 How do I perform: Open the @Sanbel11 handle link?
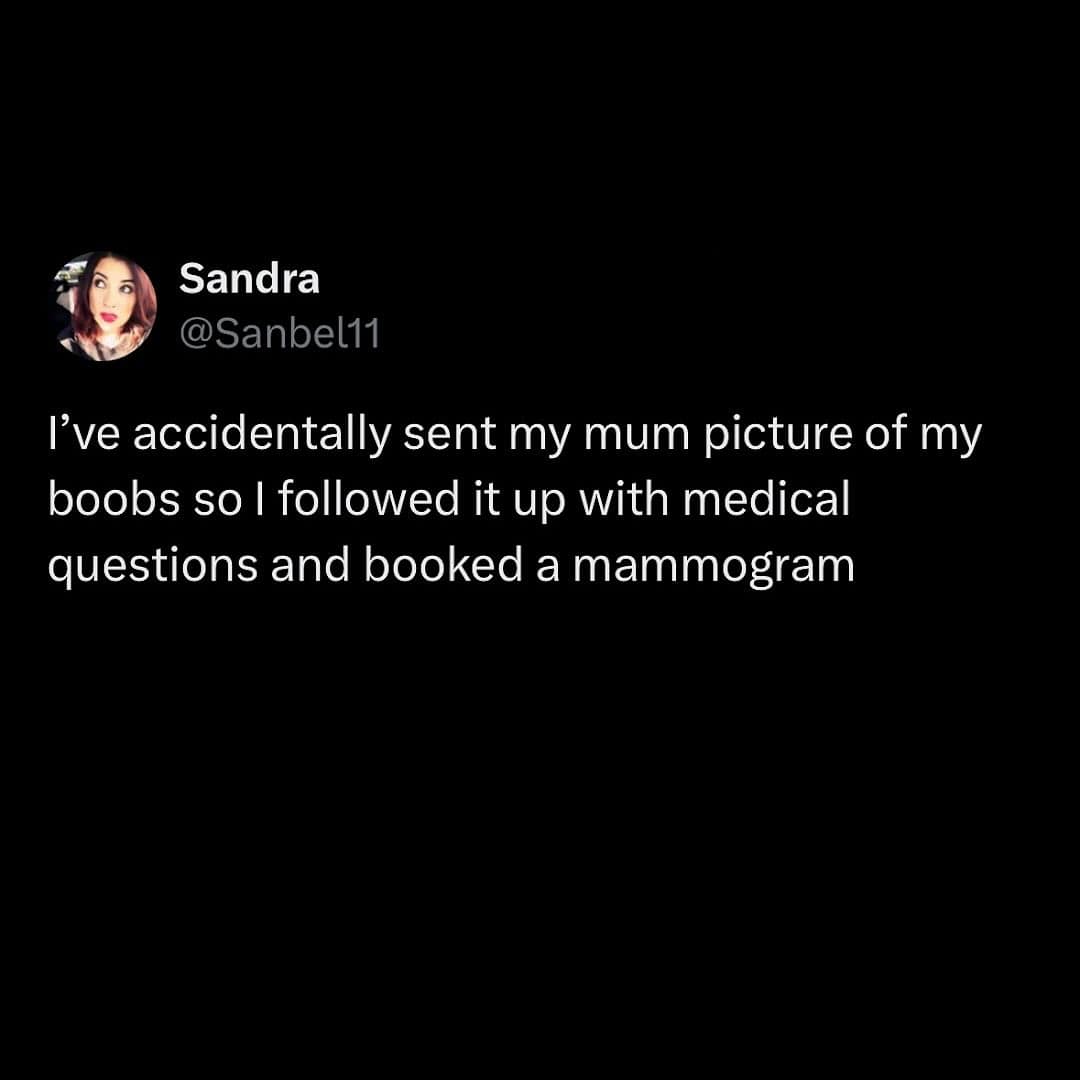(x=279, y=334)
